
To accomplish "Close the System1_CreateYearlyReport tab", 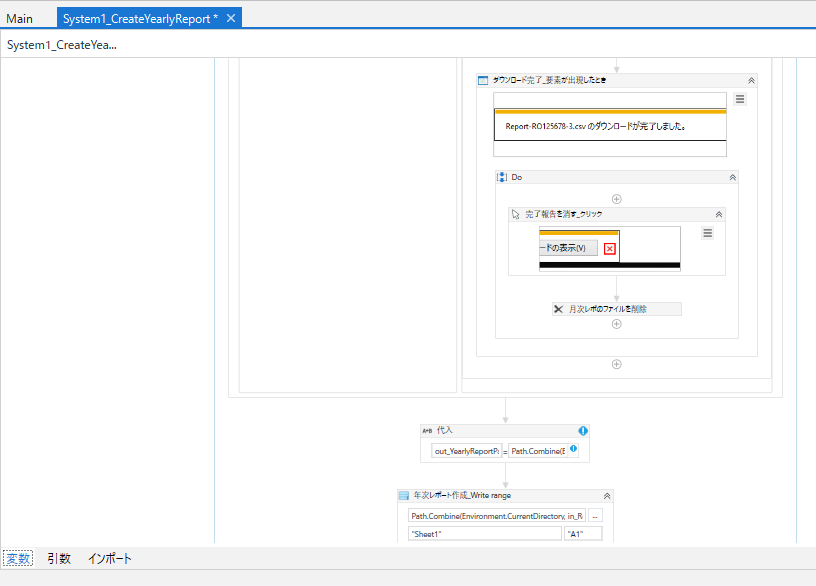I will (x=231, y=18).
